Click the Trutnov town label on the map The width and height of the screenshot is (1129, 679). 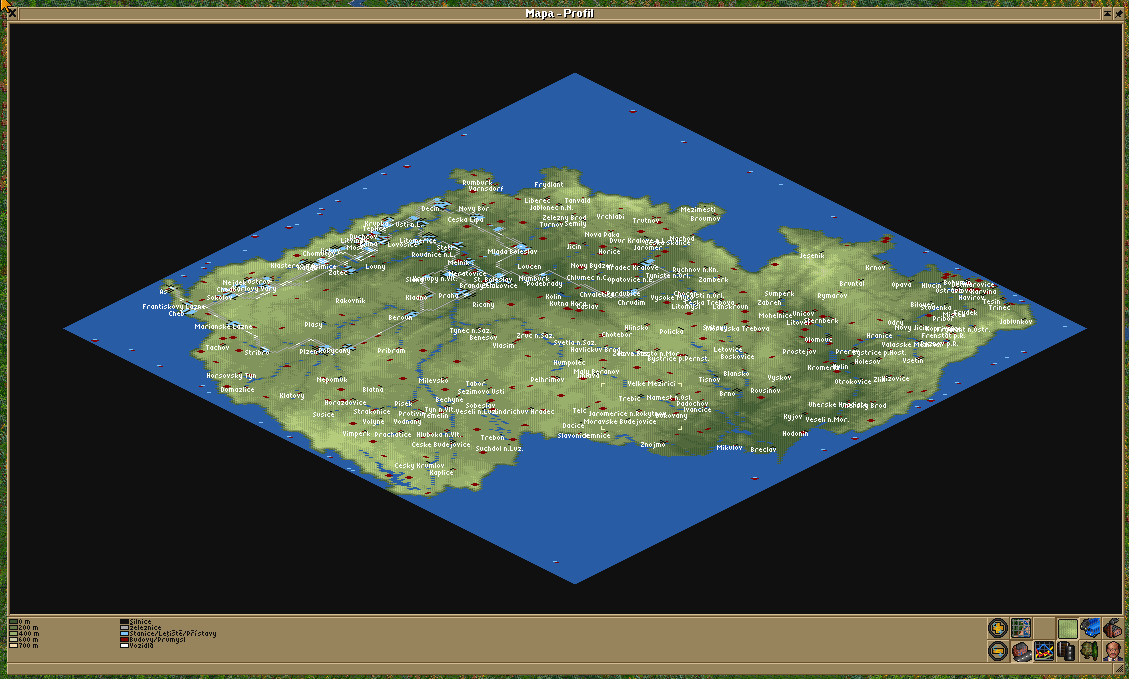pyautogui.click(x=646, y=220)
